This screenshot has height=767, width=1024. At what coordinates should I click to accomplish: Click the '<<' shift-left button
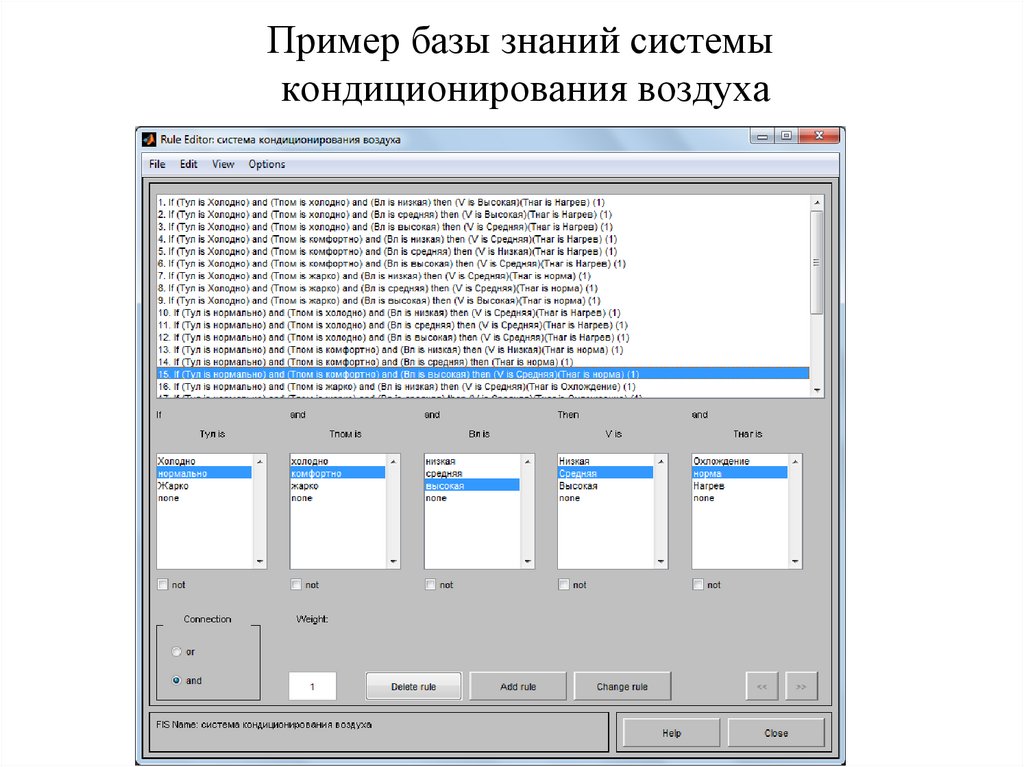[761, 687]
